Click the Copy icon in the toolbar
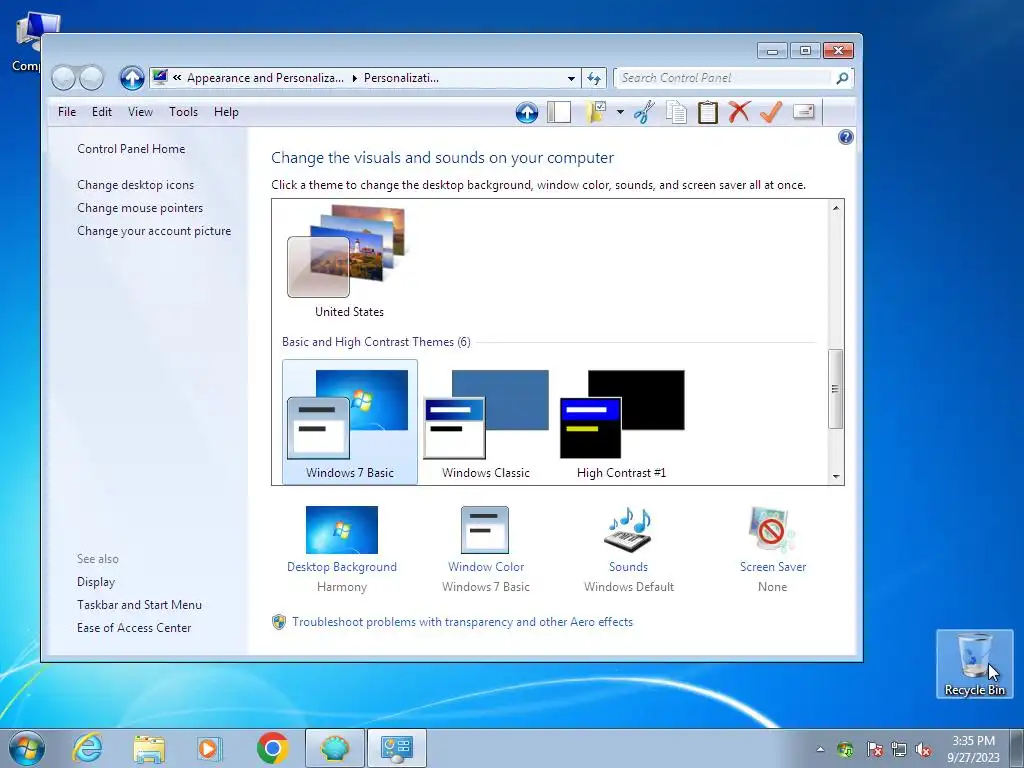 point(676,112)
